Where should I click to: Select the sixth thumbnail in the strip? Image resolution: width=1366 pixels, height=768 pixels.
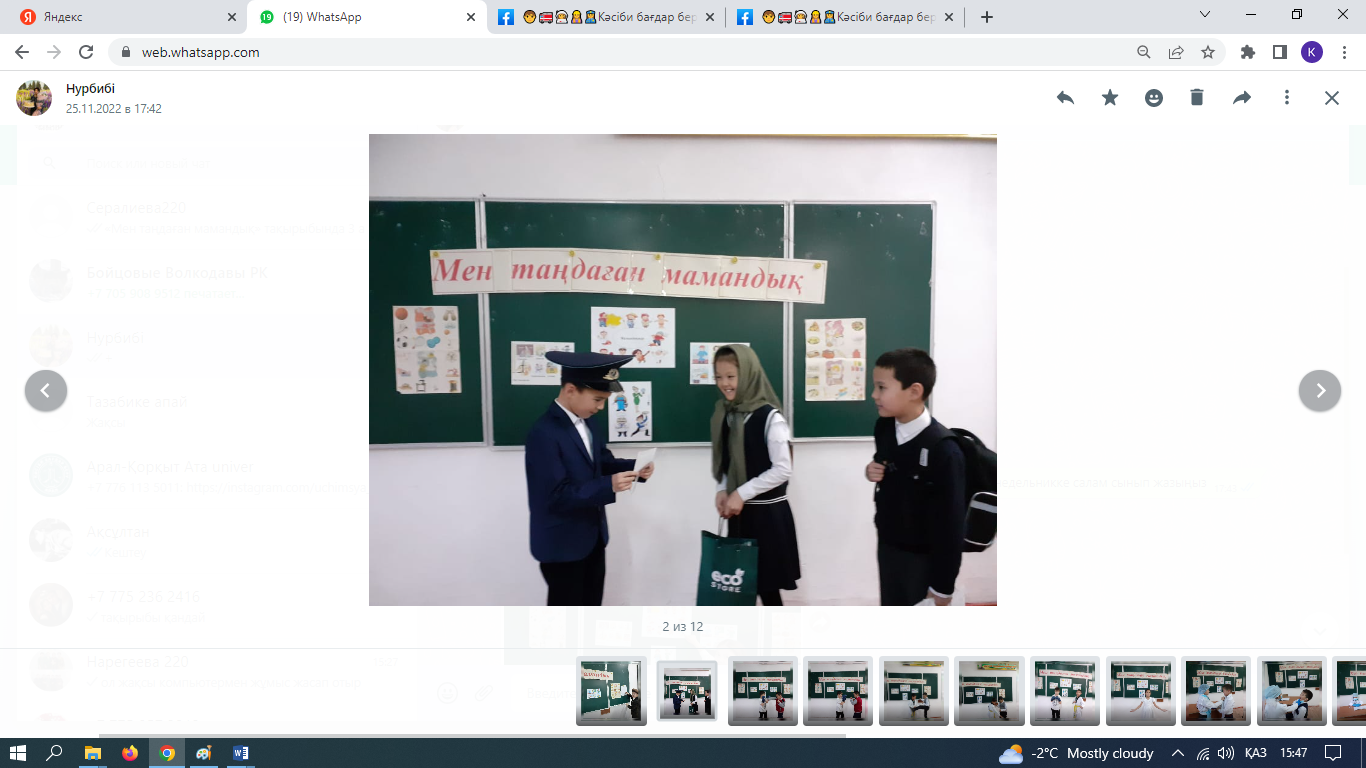(990, 691)
